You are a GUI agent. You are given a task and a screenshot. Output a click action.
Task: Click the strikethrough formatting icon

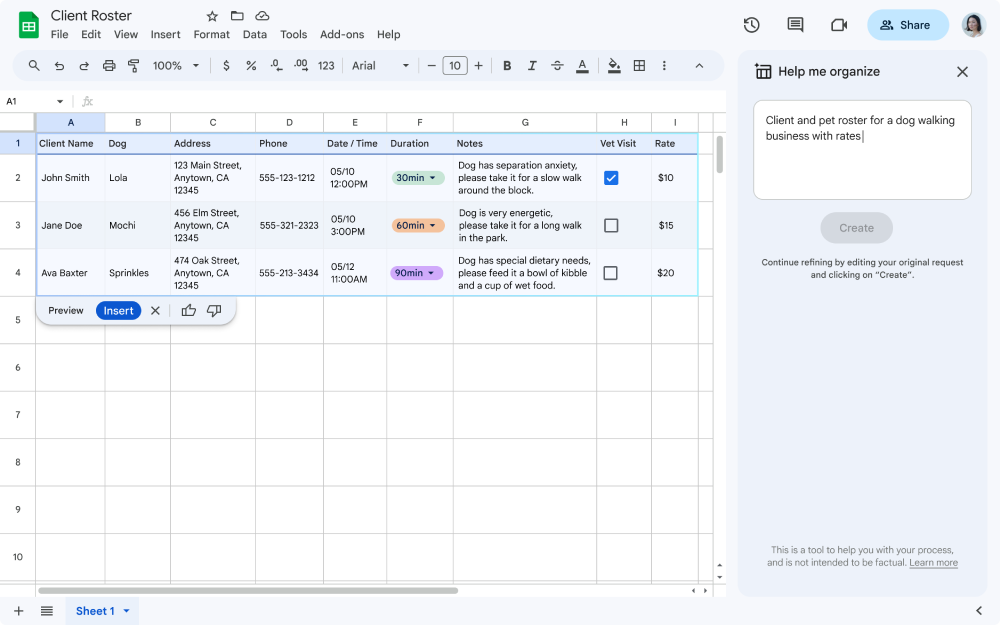point(557,66)
